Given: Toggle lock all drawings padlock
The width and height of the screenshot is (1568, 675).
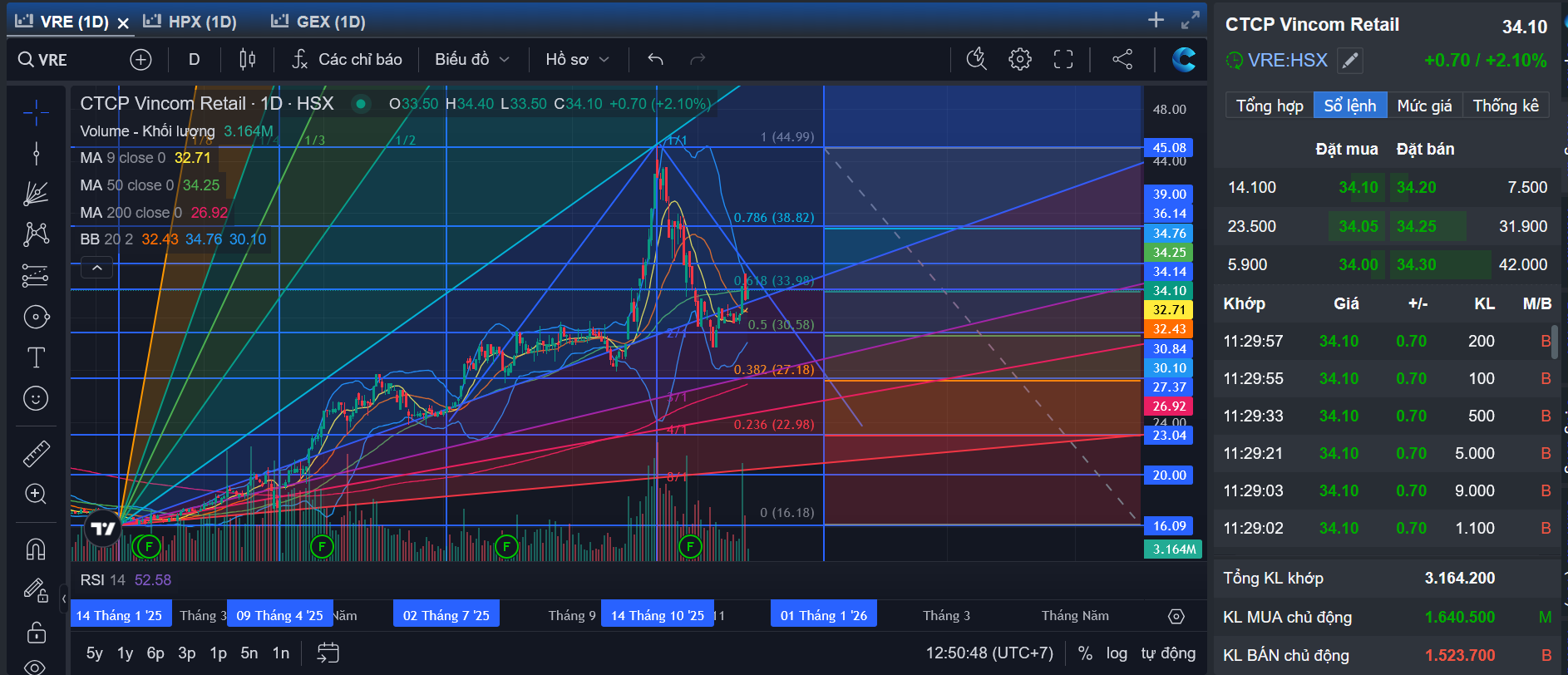Looking at the screenshot, I should click(36, 632).
